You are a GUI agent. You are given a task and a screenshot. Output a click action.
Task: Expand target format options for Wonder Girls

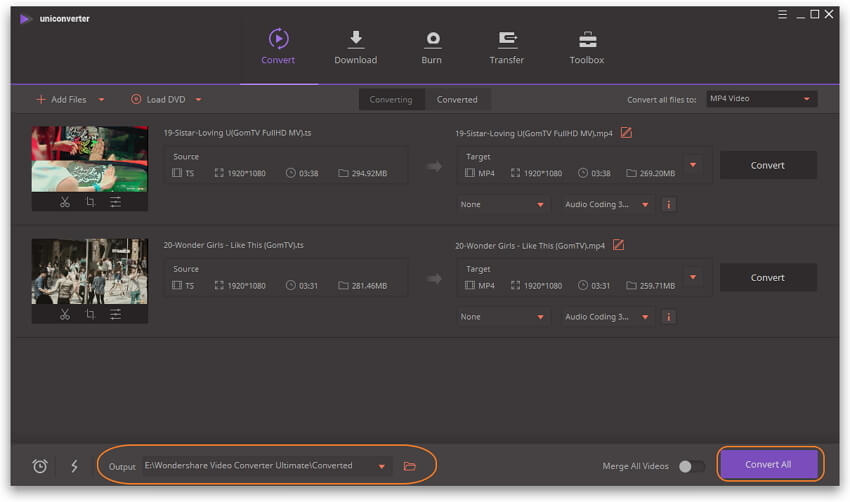(693, 277)
